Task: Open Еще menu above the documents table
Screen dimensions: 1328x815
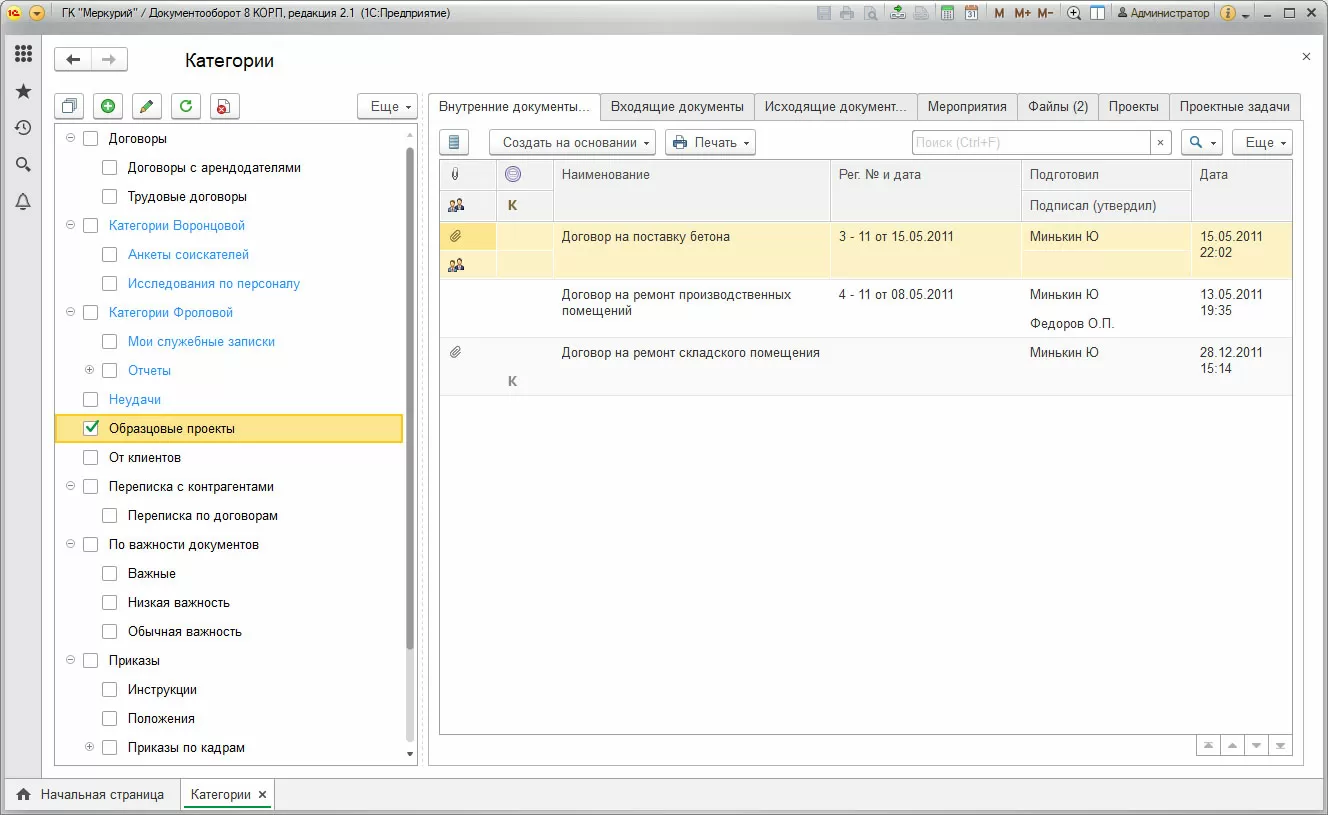Action: pyautogui.click(x=1262, y=142)
